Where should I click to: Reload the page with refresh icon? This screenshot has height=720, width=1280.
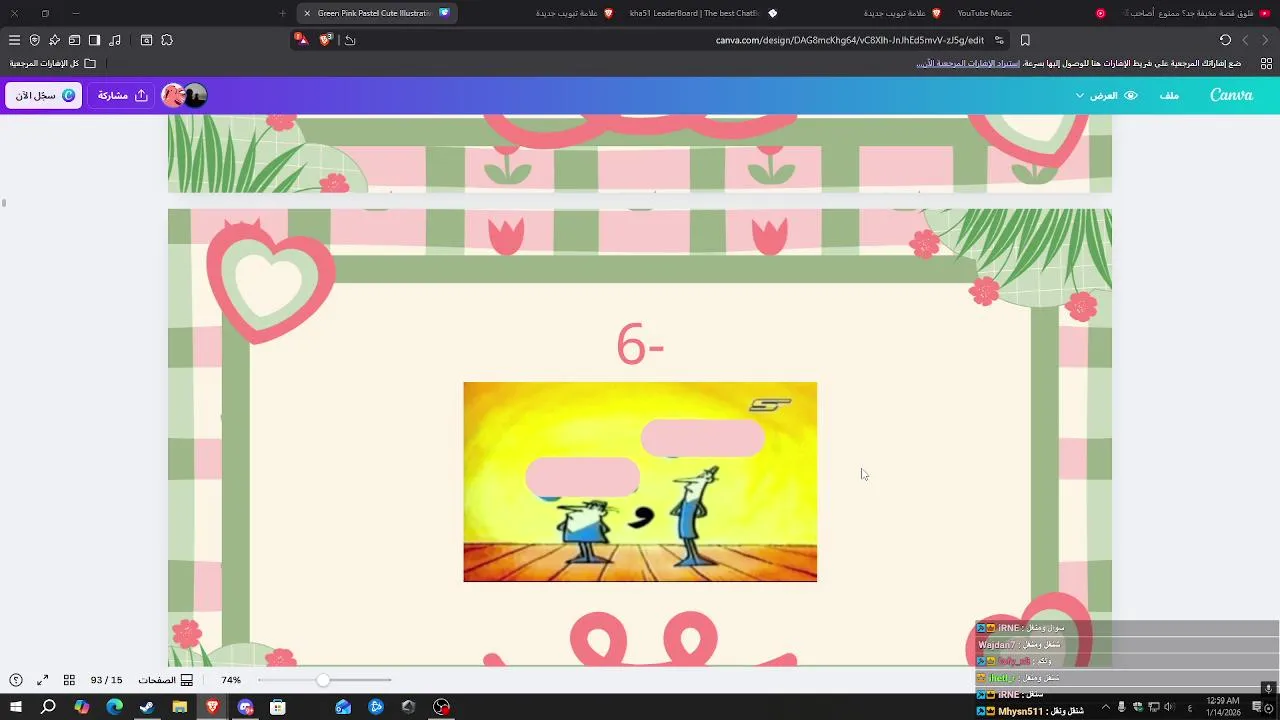pyautogui.click(x=1225, y=40)
